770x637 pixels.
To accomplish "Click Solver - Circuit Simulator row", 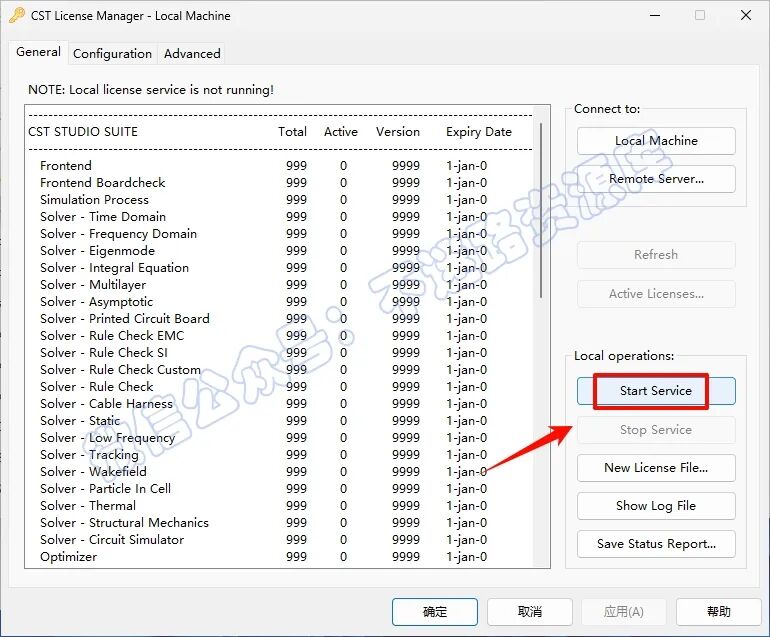I will (x=280, y=540).
